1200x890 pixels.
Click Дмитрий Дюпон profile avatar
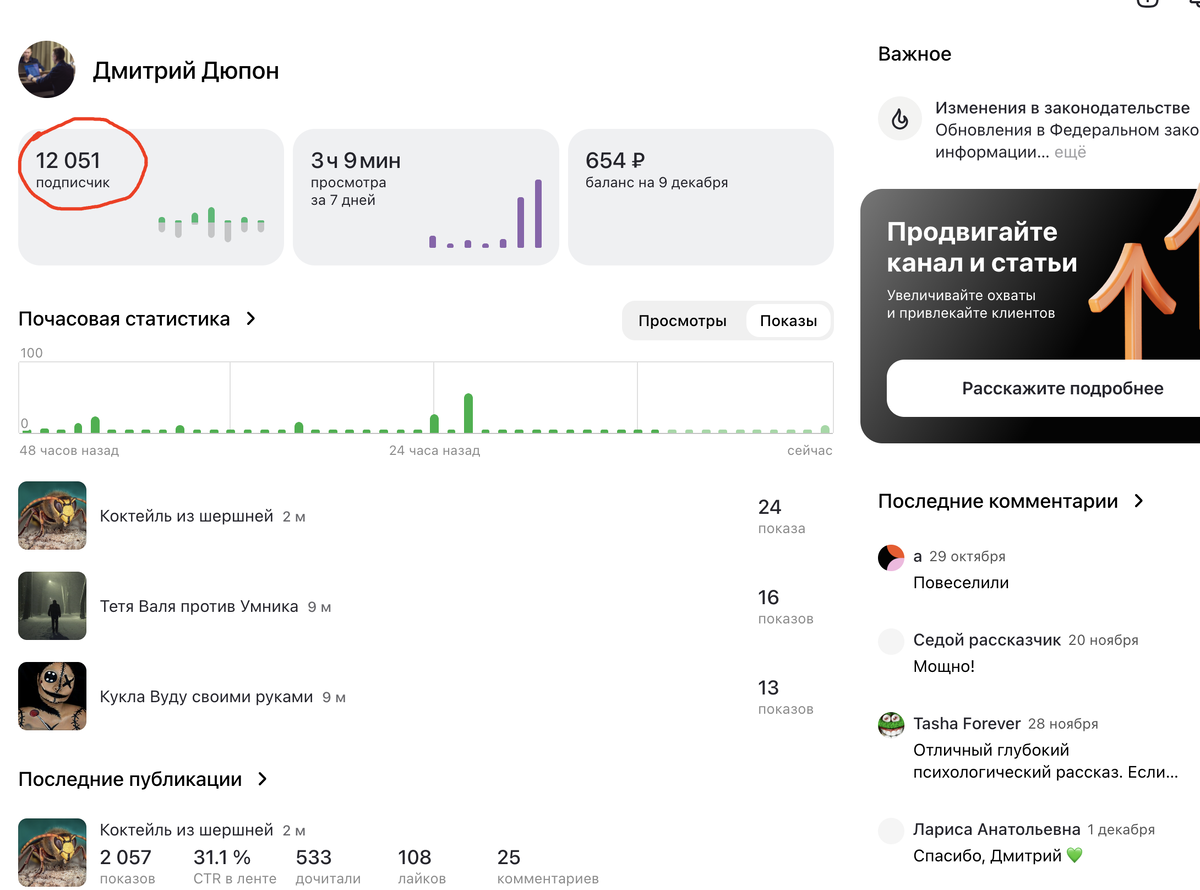click(47, 70)
